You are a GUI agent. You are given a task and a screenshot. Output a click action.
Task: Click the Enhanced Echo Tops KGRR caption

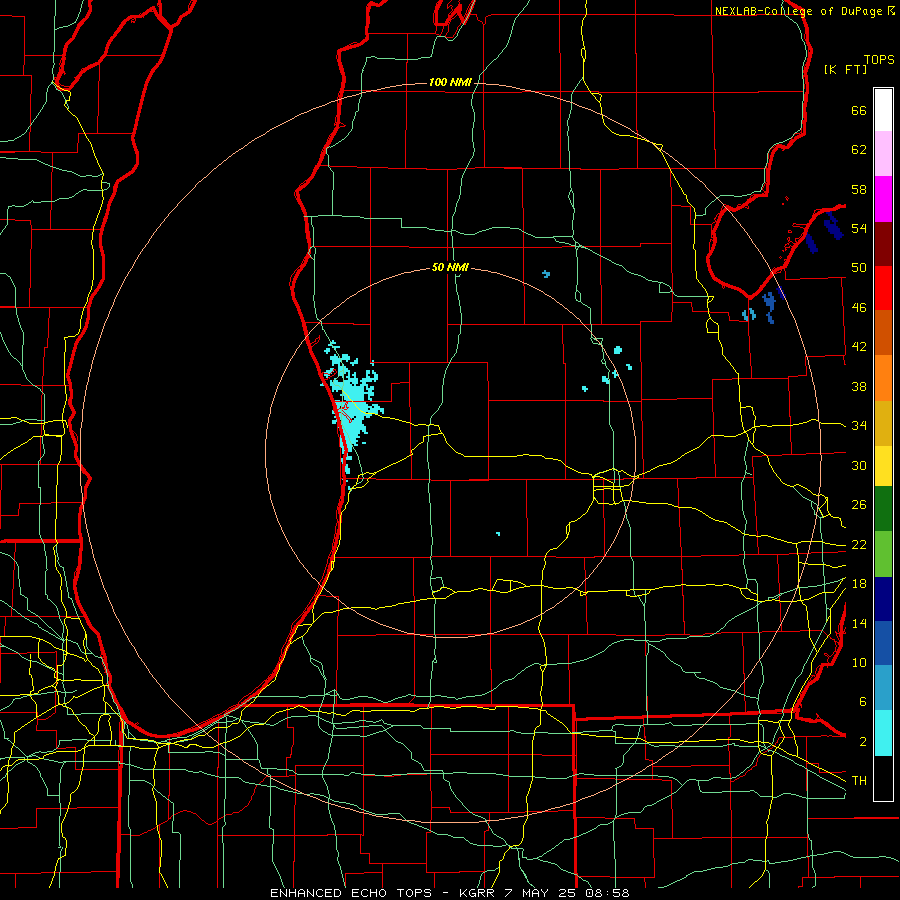[449, 893]
